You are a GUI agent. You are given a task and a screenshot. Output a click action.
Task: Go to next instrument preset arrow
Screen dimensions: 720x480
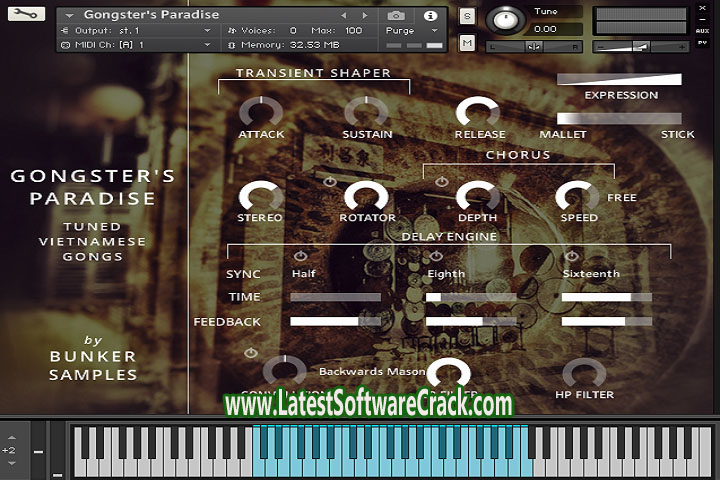[x=365, y=16]
